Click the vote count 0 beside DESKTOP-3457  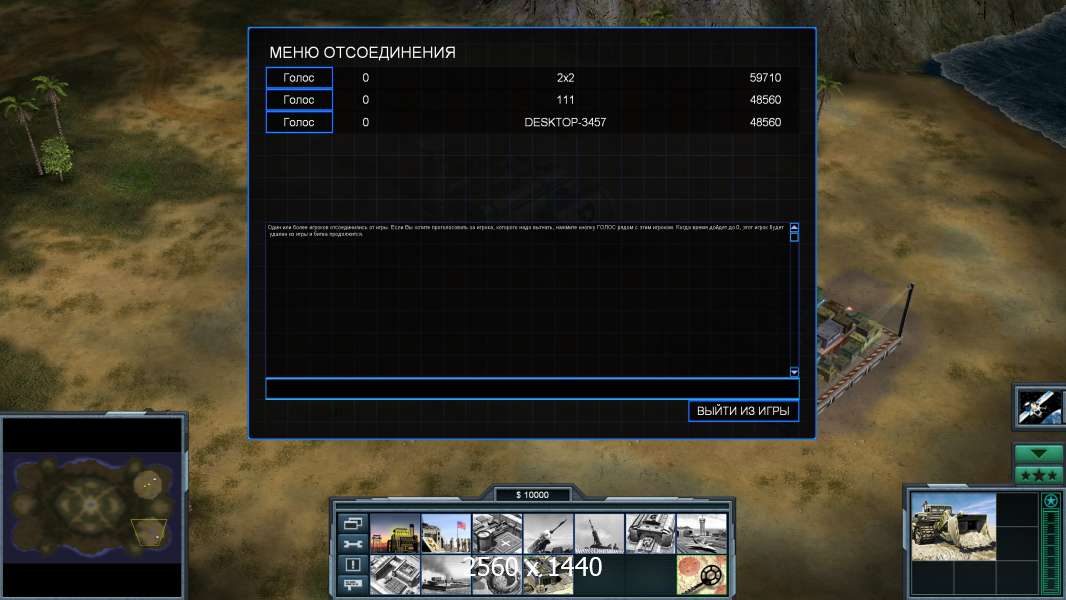point(366,122)
